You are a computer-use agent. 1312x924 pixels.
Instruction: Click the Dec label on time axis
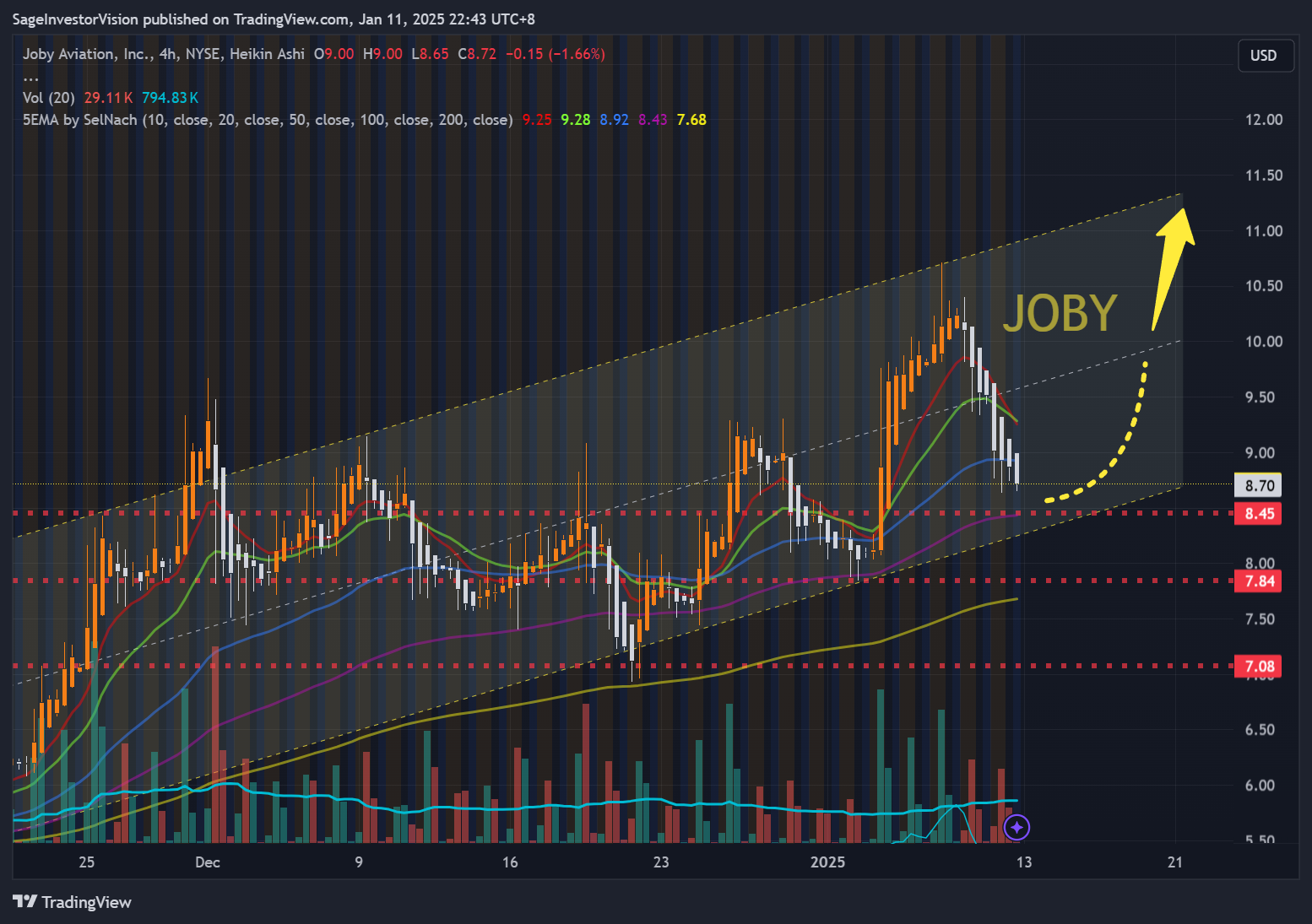point(208,862)
